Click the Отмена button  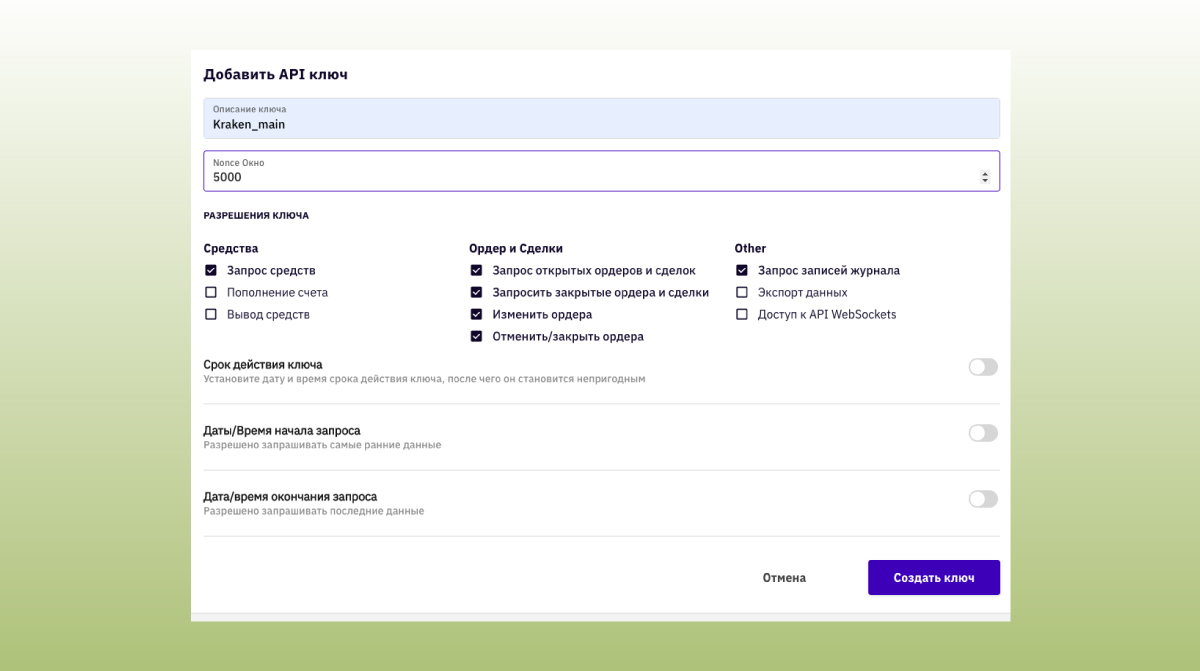coord(784,577)
